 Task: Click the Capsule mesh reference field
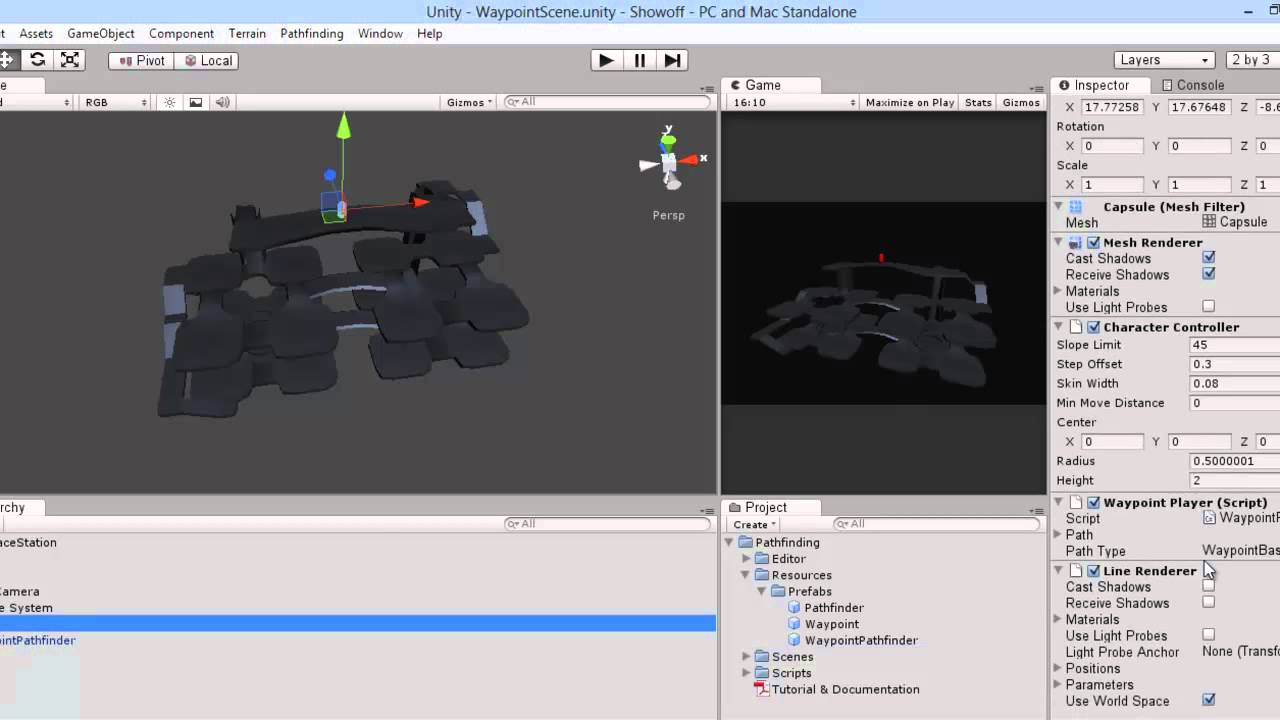(1240, 222)
